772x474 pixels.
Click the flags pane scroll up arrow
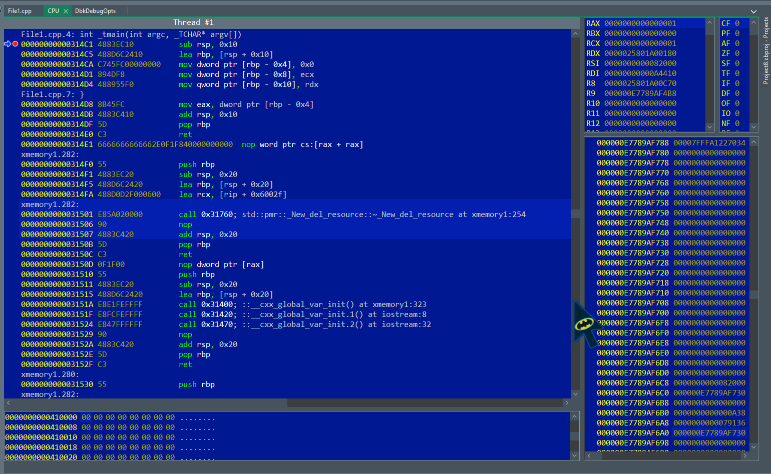coord(753,23)
